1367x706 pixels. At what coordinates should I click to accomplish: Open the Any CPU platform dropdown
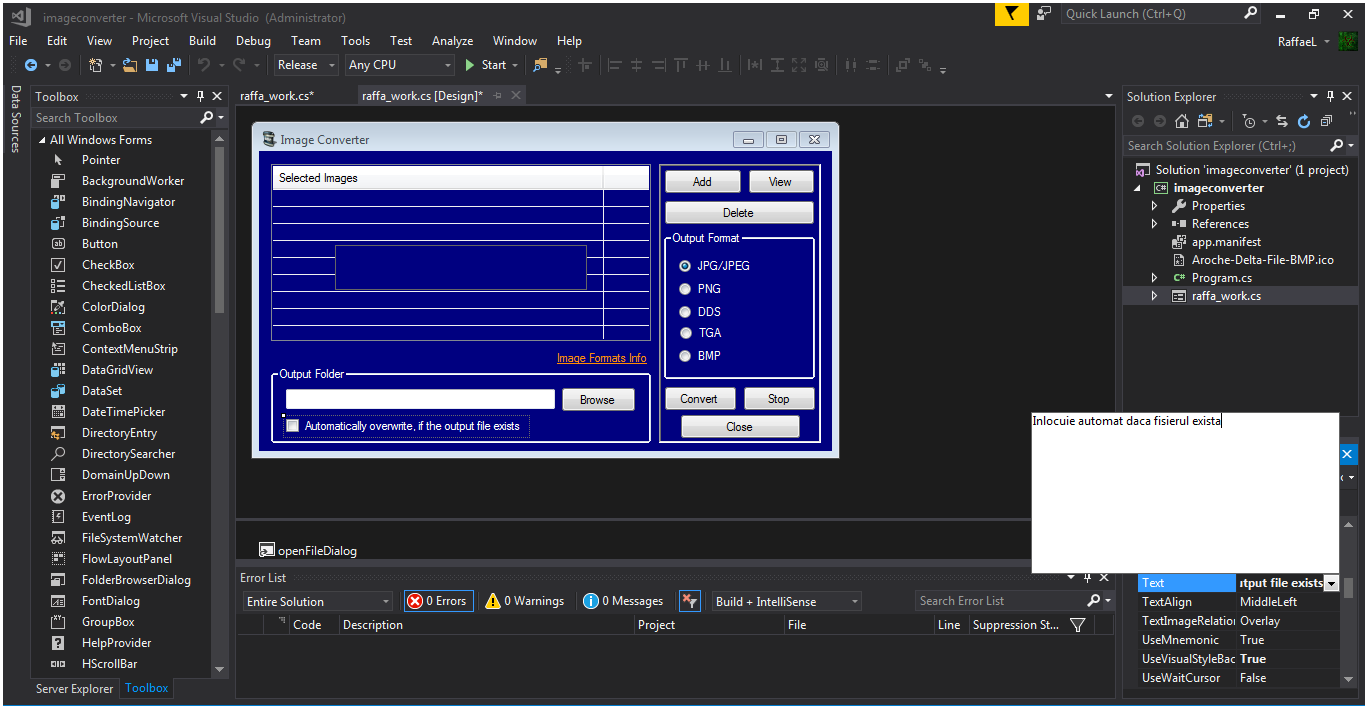[x=400, y=65]
